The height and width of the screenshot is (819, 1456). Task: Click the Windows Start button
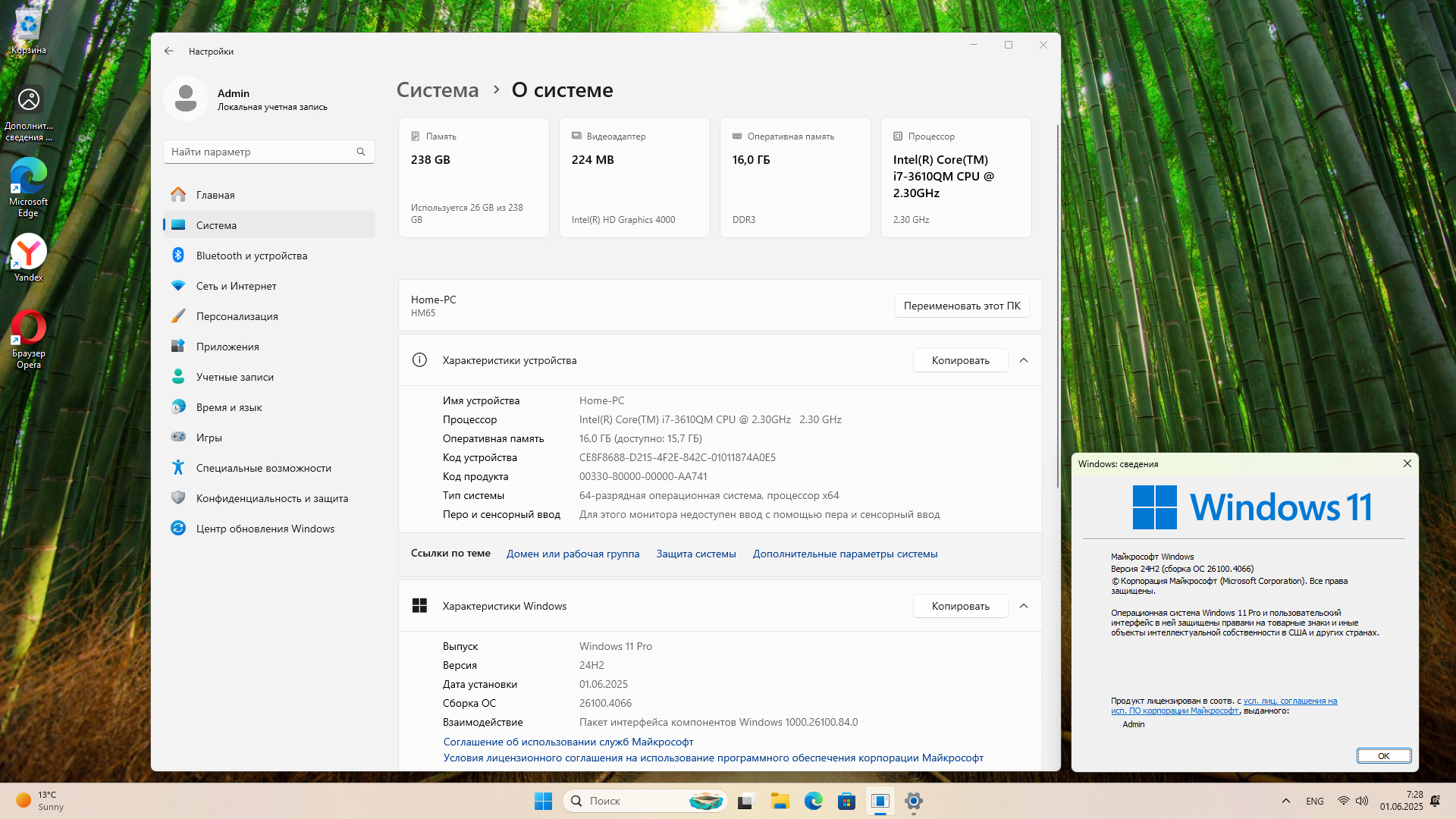pyautogui.click(x=543, y=801)
